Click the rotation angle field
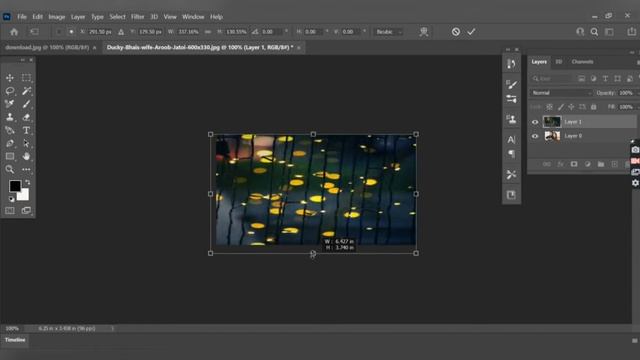Image resolution: width=640 pixels, height=360 pixels. pos(271,32)
